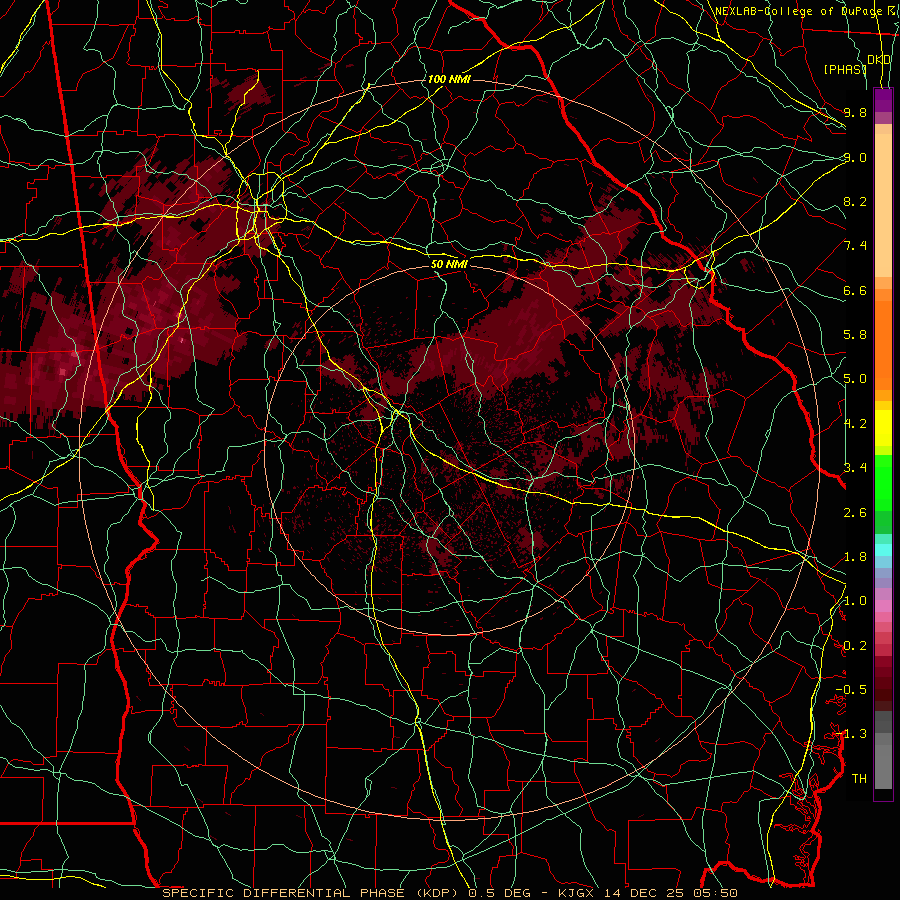Click the "0.5 DEG" elevation text

[x=499, y=893]
